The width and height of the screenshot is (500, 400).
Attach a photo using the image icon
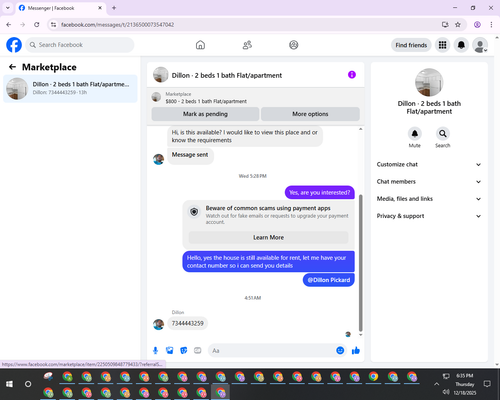(170, 350)
